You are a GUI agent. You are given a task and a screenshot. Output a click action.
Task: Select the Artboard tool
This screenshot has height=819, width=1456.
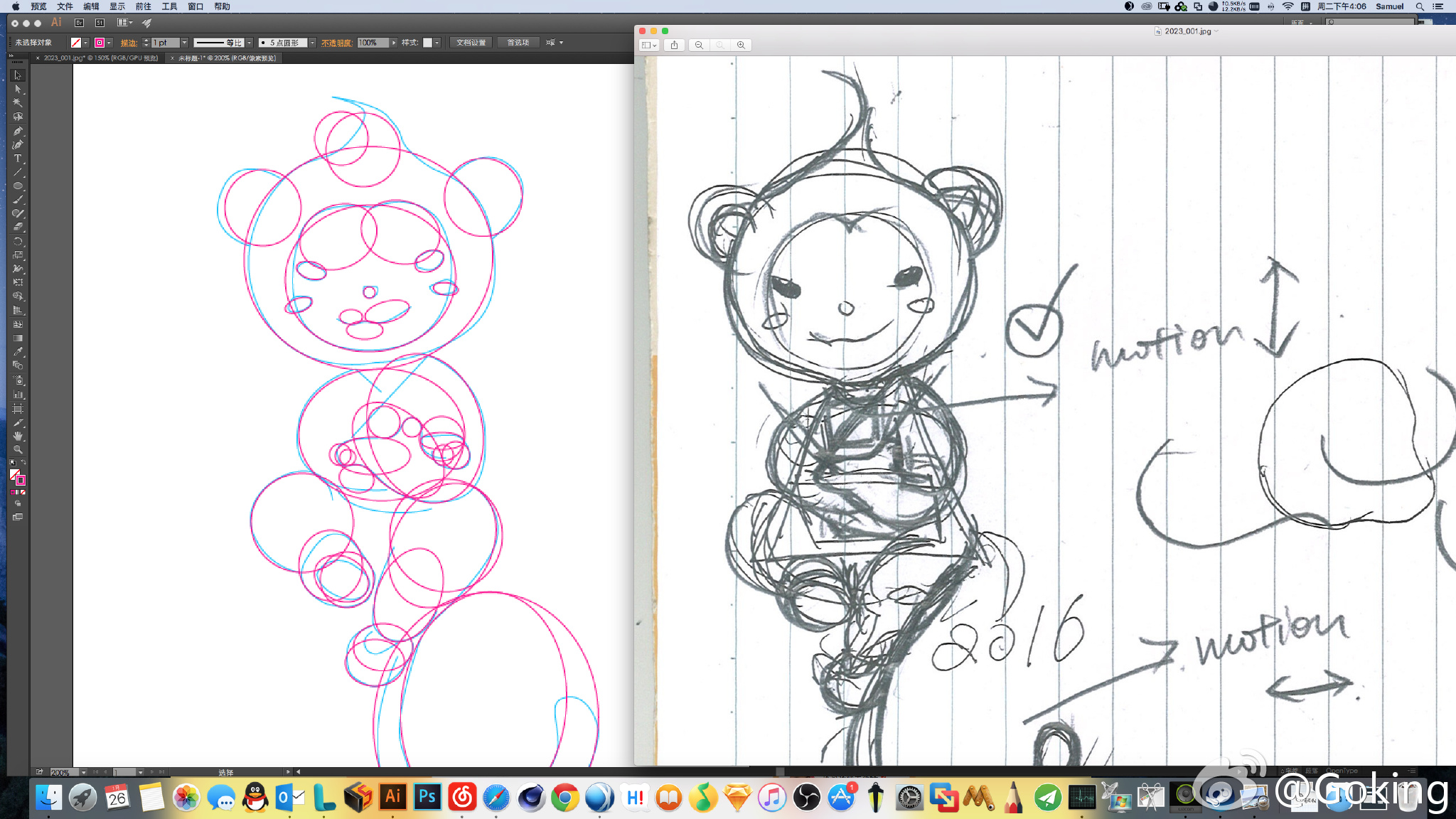tap(18, 409)
